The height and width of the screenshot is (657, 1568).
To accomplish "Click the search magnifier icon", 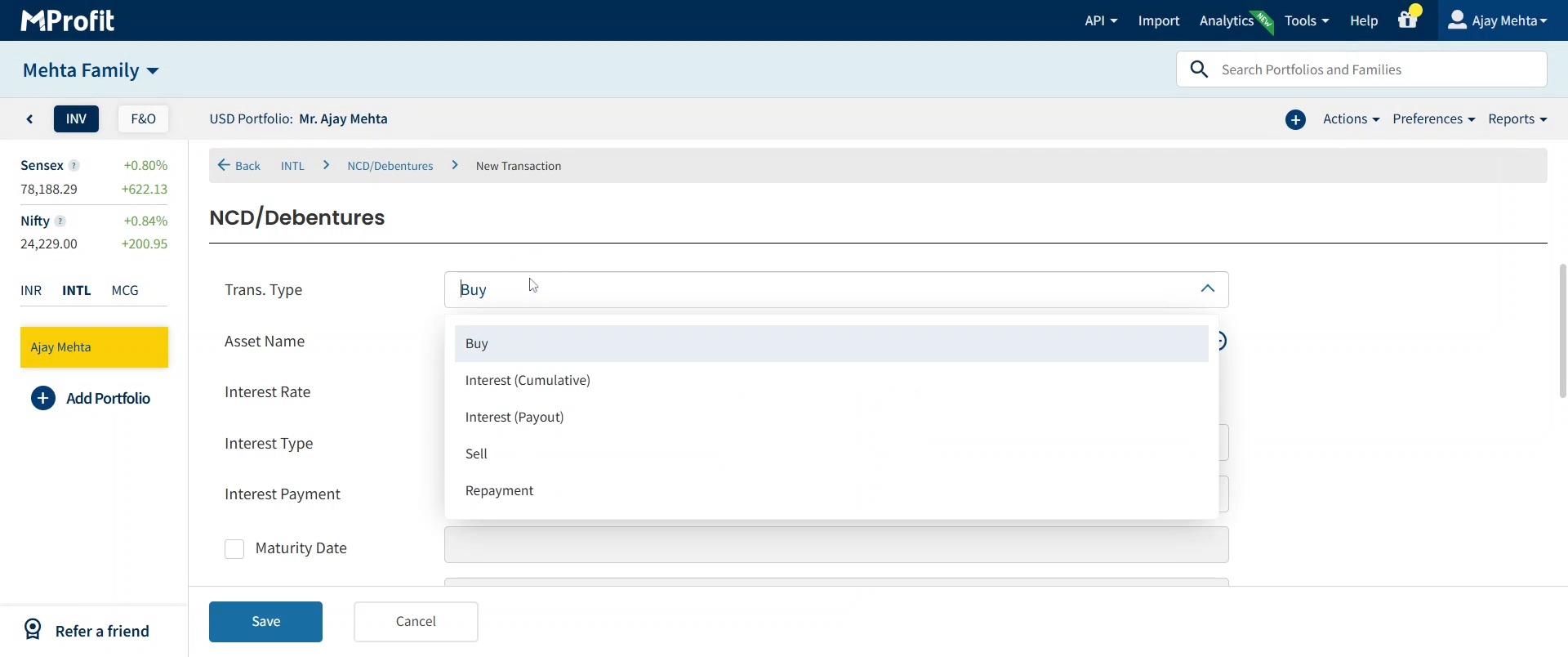I will pyautogui.click(x=1199, y=69).
